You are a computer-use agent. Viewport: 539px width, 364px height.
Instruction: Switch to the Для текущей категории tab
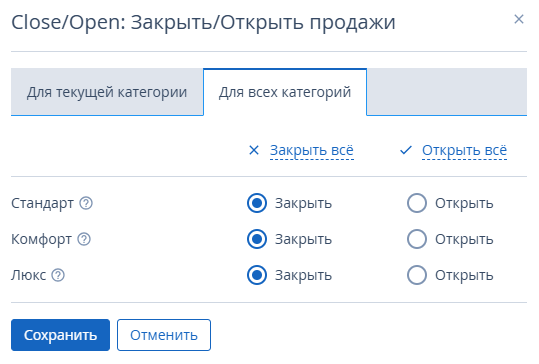(107, 92)
